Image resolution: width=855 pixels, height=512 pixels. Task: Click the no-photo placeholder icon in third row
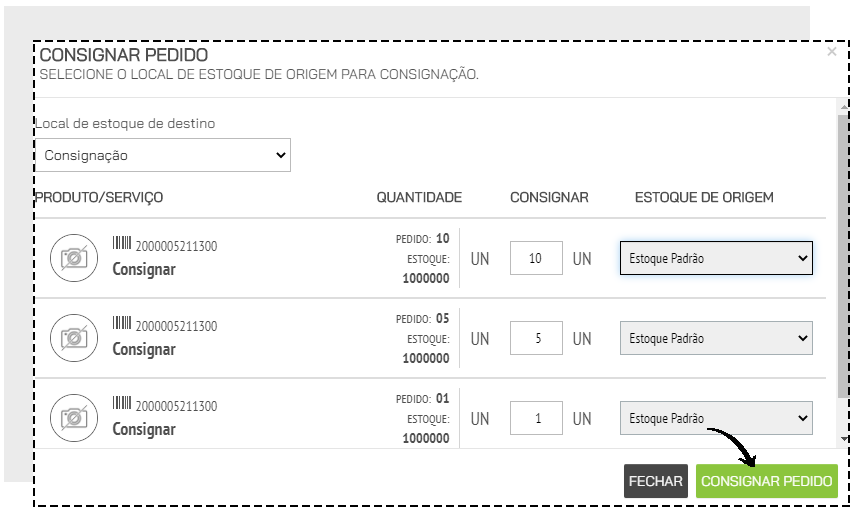pyautogui.click(x=74, y=418)
